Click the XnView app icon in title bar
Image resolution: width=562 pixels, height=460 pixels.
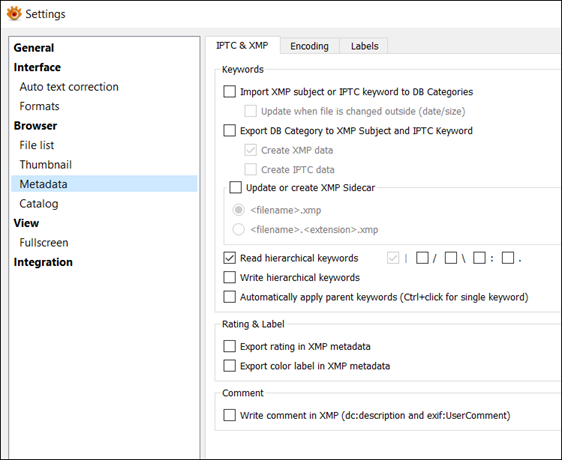(x=14, y=14)
